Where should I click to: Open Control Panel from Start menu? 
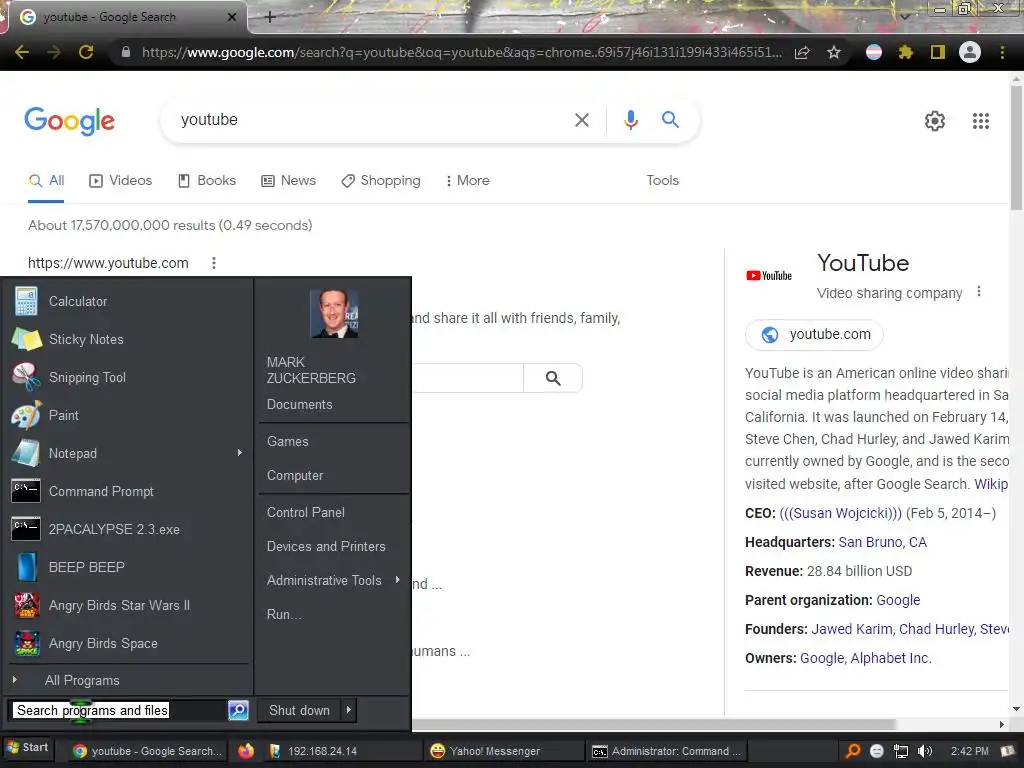306,512
